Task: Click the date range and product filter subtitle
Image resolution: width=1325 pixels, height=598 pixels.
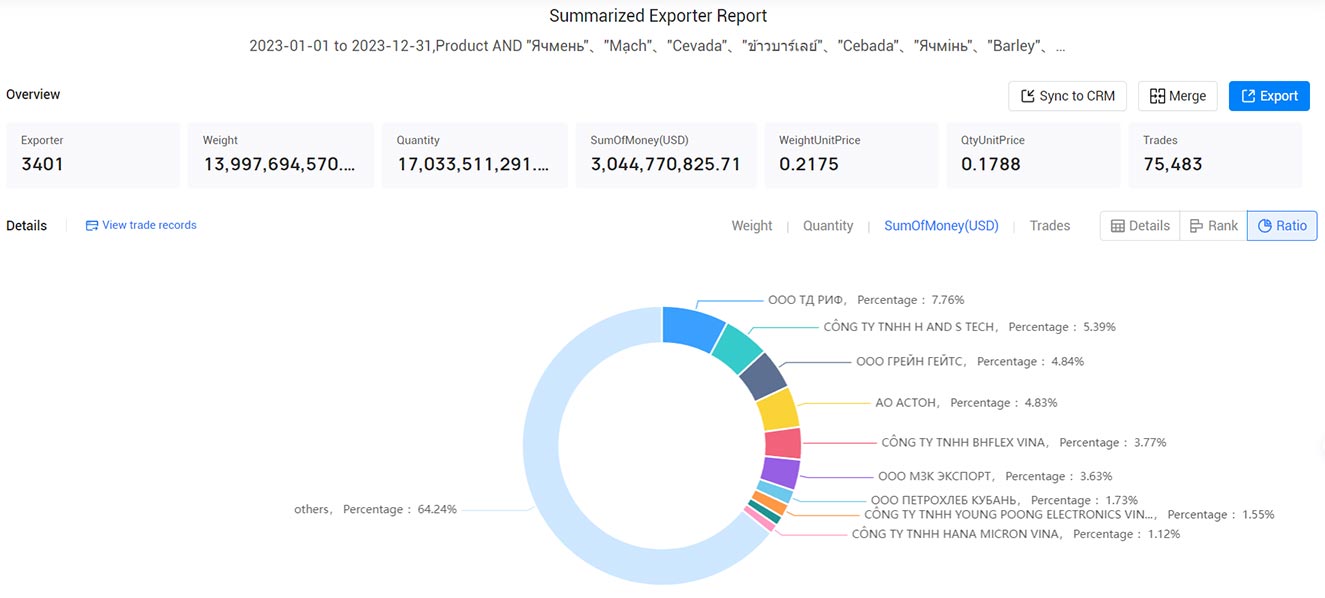Action: pyautogui.click(x=657, y=47)
